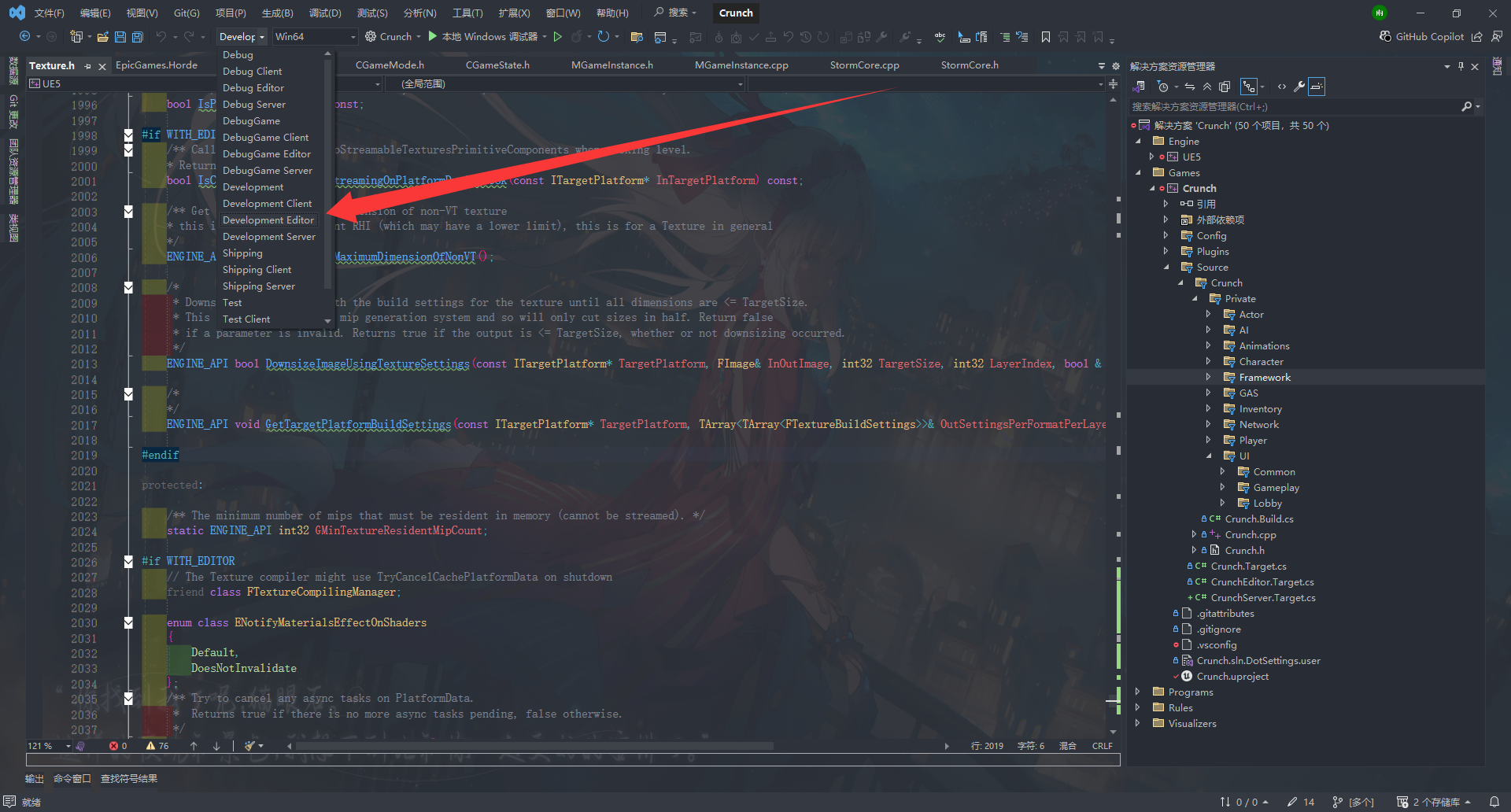Open the 查找符号结果 panel tab

click(x=129, y=779)
